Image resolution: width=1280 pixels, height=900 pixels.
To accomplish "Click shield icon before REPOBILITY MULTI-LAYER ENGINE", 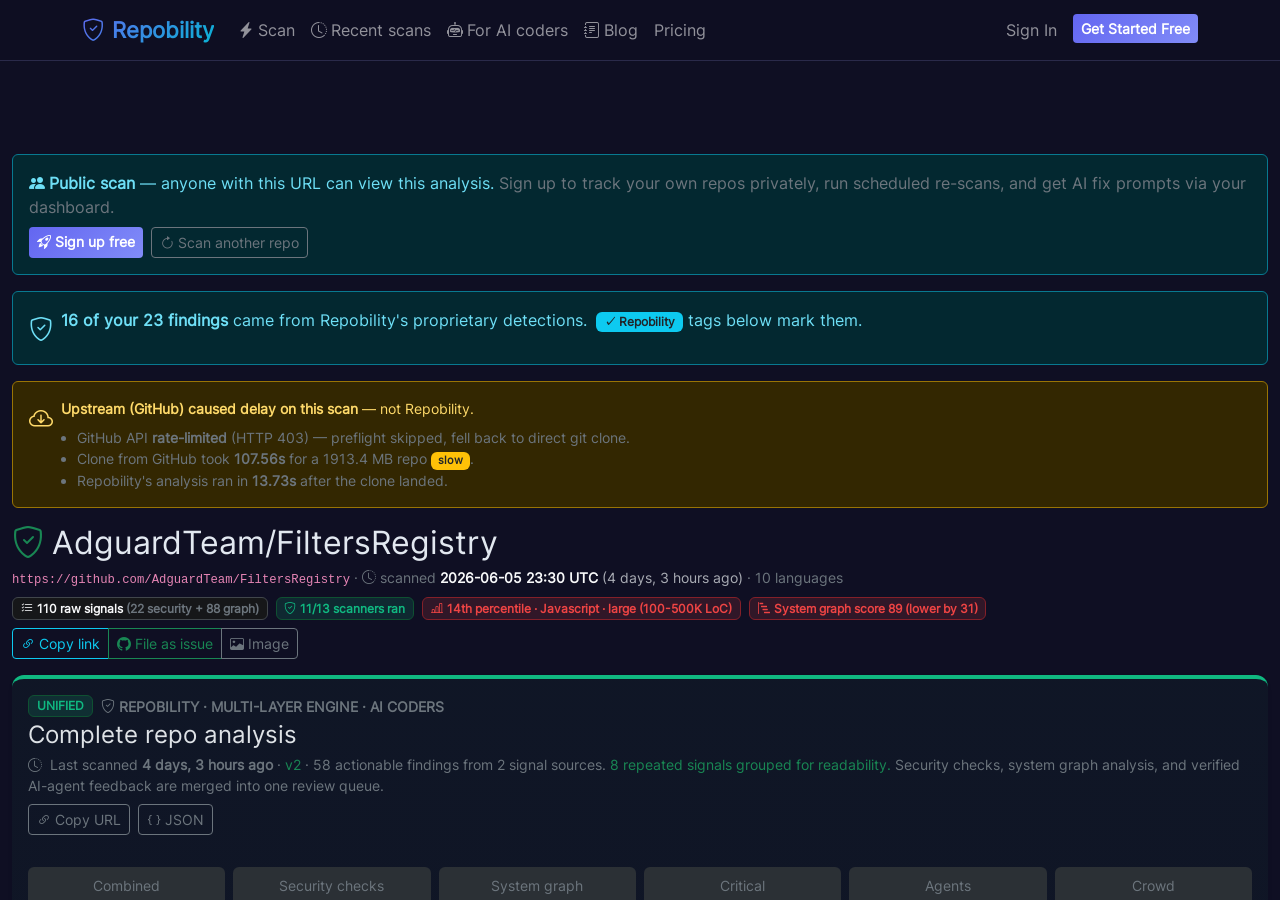I will pyautogui.click(x=108, y=706).
